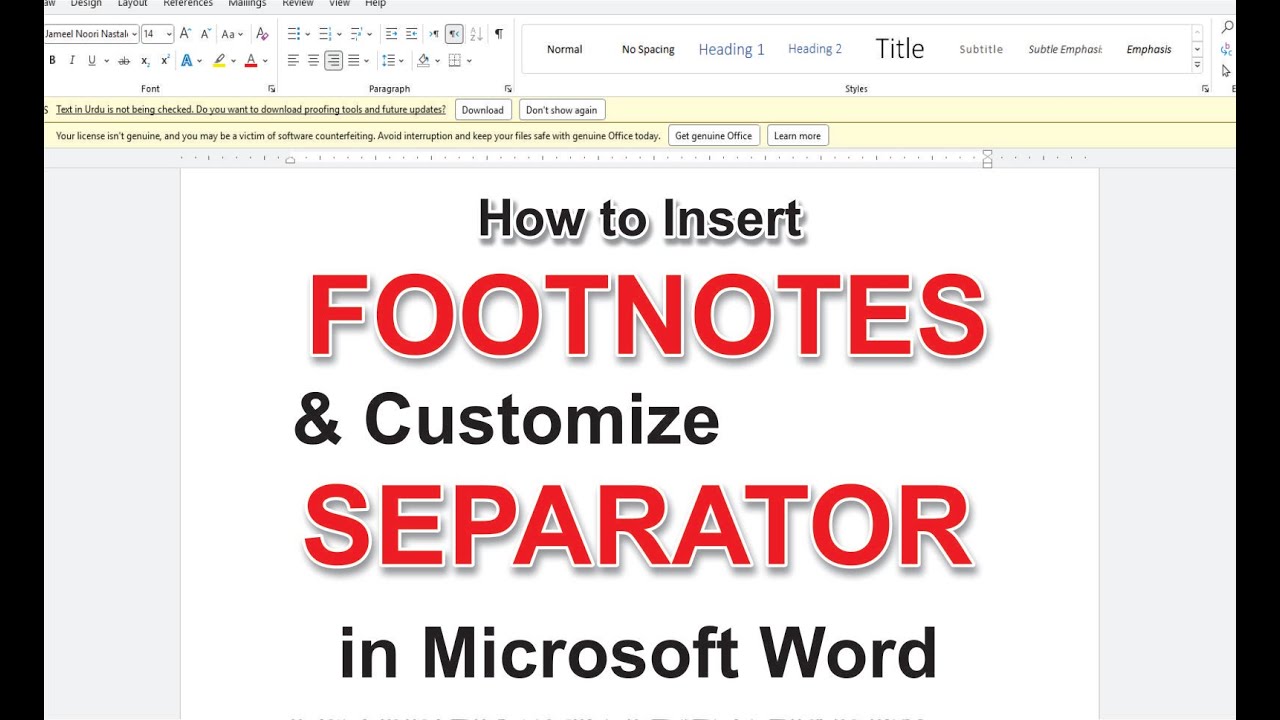The image size is (1280, 720).
Task: Open the Styles pane launcher
Action: tap(1204, 89)
